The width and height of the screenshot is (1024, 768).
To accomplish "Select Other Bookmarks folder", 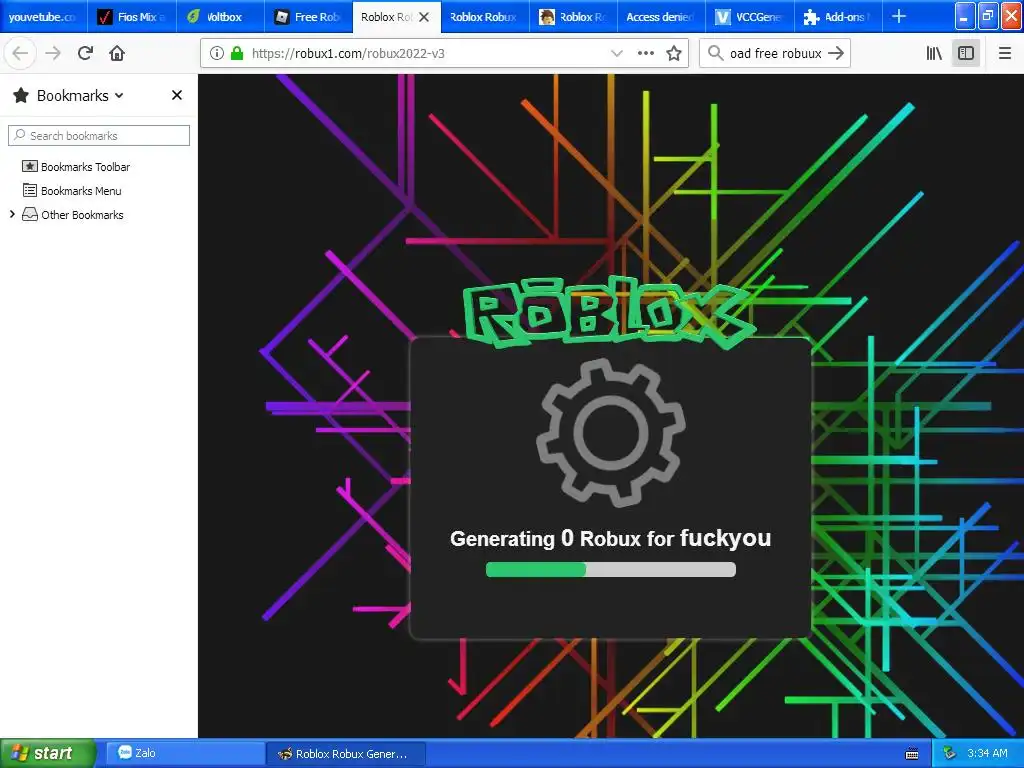I will [82, 215].
